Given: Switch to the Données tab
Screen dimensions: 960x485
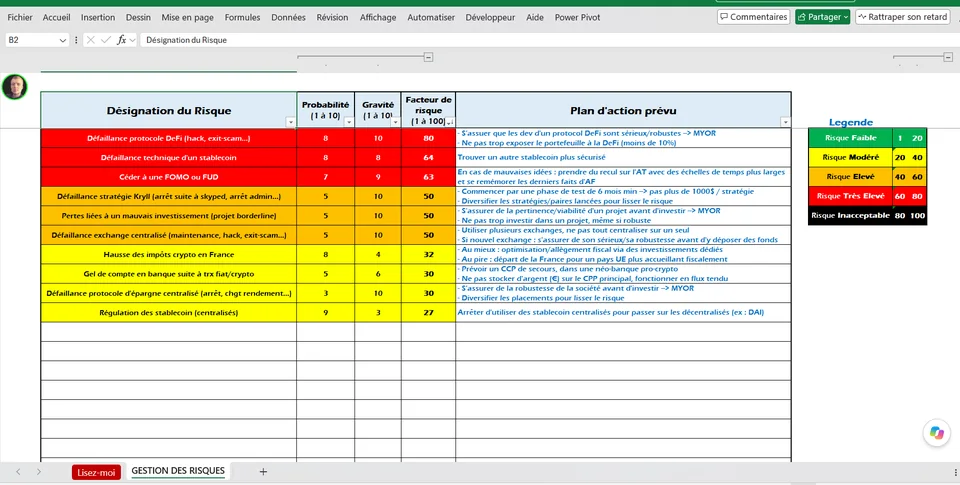Looking at the screenshot, I should tap(288, 18).
